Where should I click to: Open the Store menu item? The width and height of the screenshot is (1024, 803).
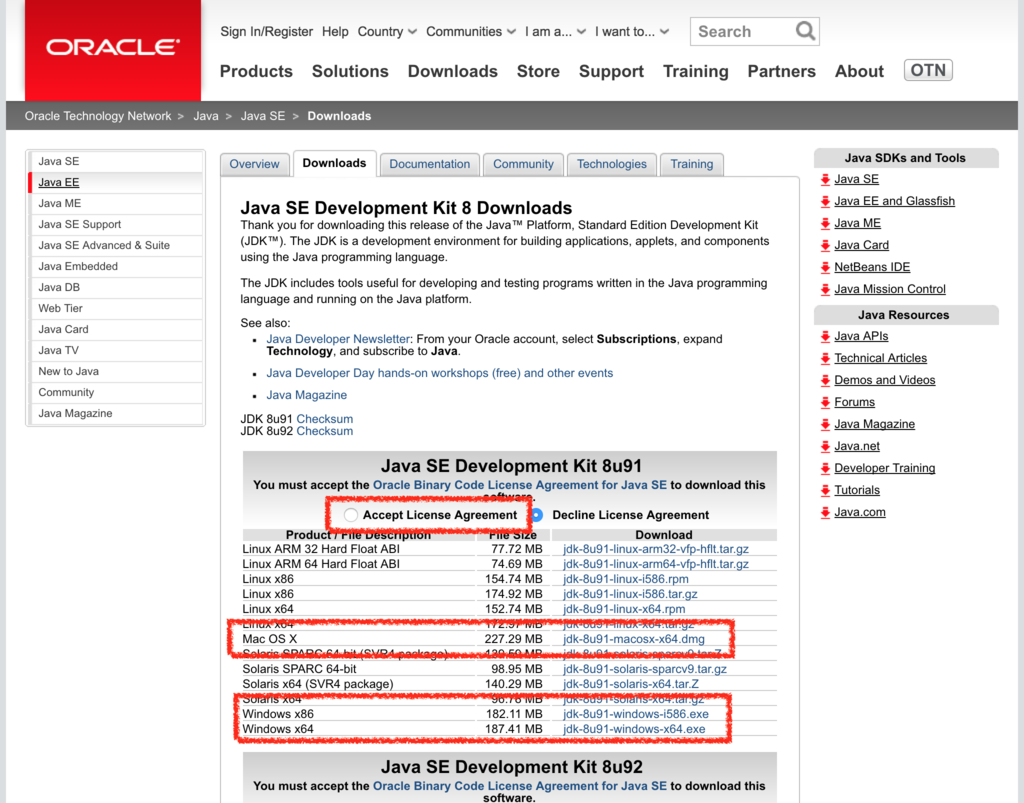(x=538, y=71)
